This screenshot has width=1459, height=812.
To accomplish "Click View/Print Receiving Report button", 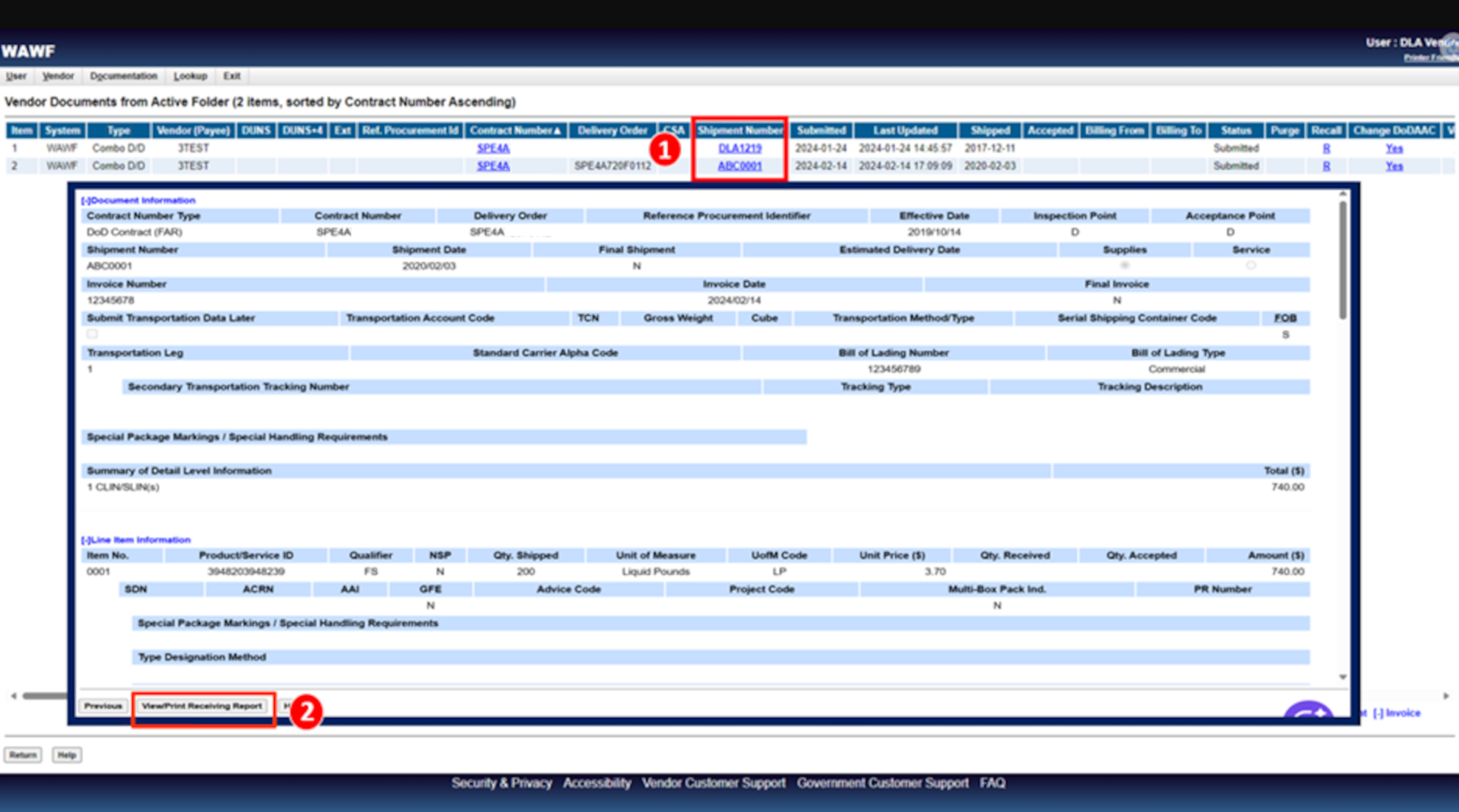I will pyautogui.click(x=202, y=706).
